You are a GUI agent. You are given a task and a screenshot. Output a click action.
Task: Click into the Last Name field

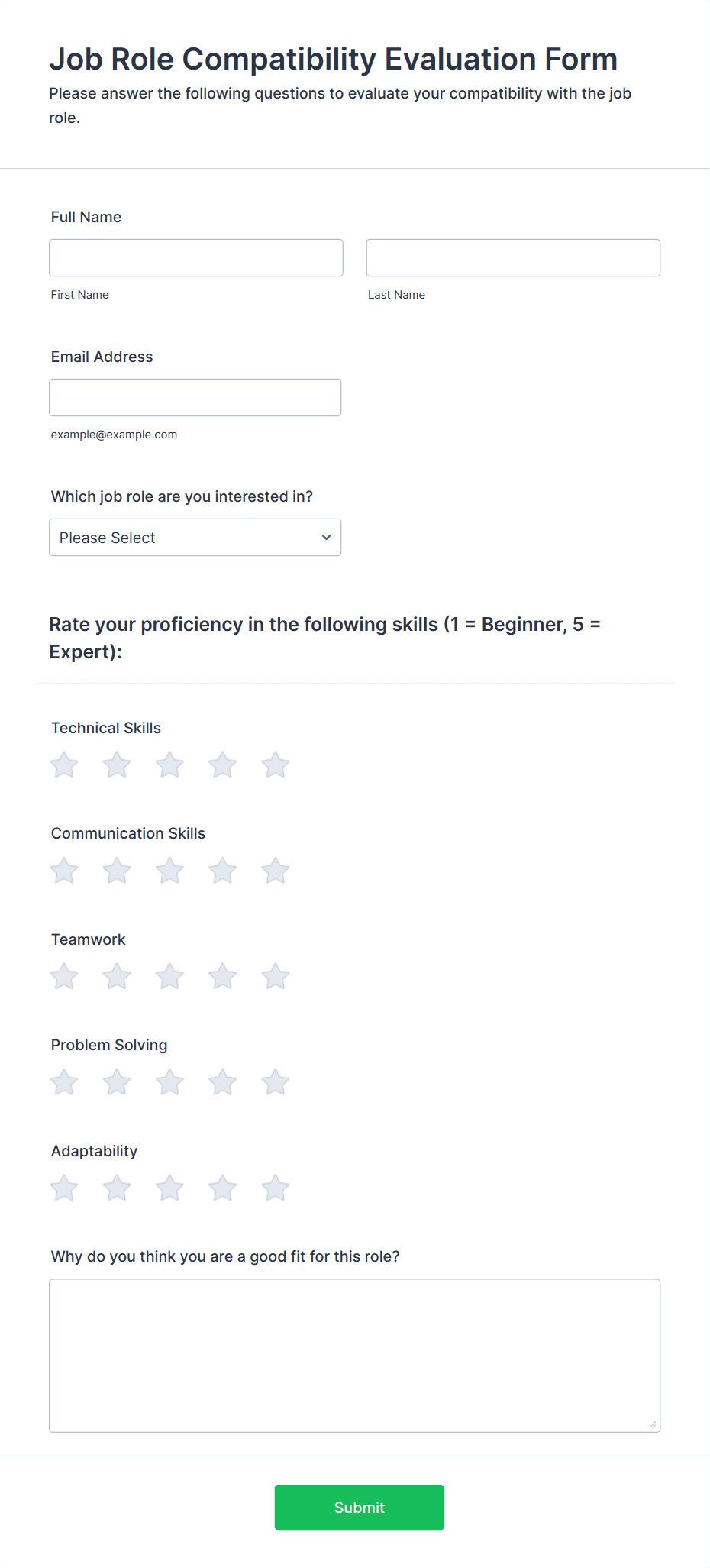(513, 258)
